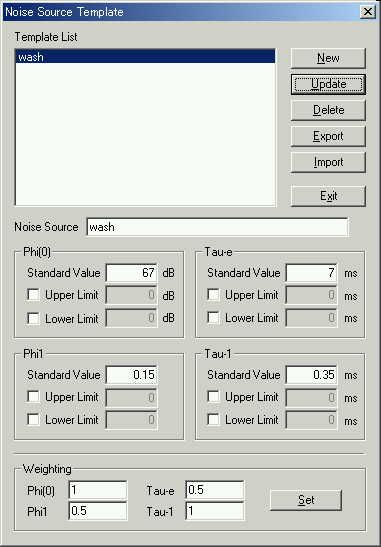Screen dimensions: 381x547
Task: Click the Set weighting button
Action: (306, 500)
